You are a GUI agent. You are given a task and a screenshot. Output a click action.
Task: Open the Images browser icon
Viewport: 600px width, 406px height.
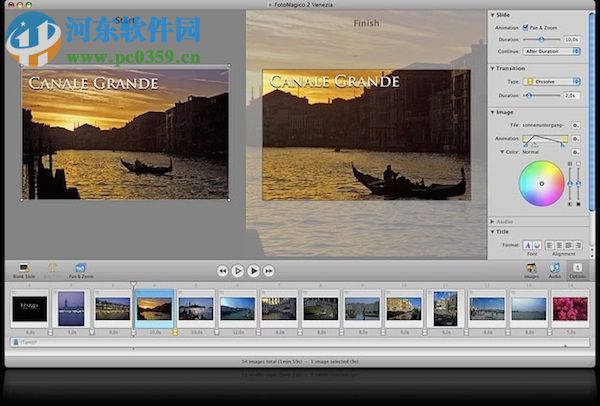(x=532, y=268)
